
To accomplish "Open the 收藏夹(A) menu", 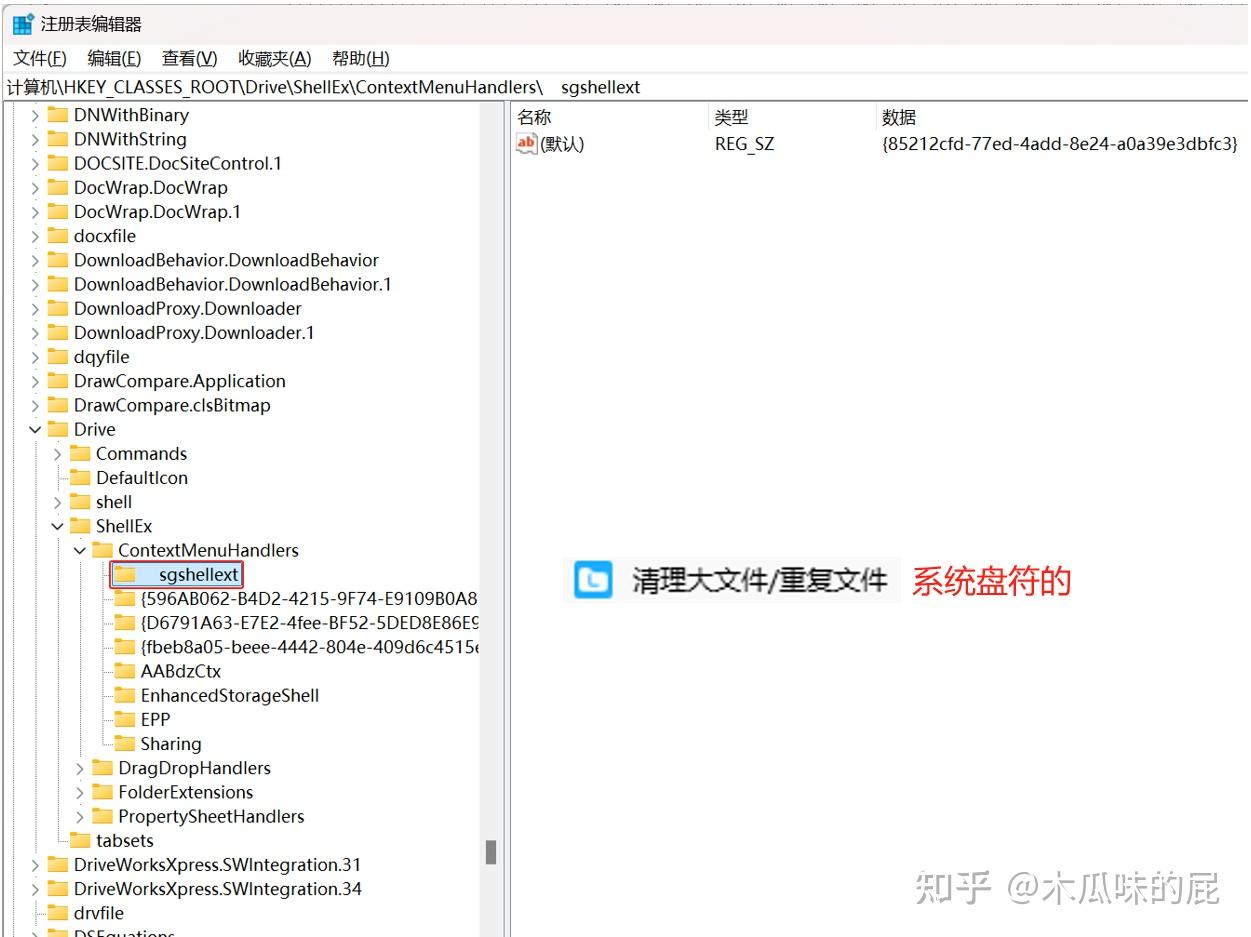I will point(275,59).
